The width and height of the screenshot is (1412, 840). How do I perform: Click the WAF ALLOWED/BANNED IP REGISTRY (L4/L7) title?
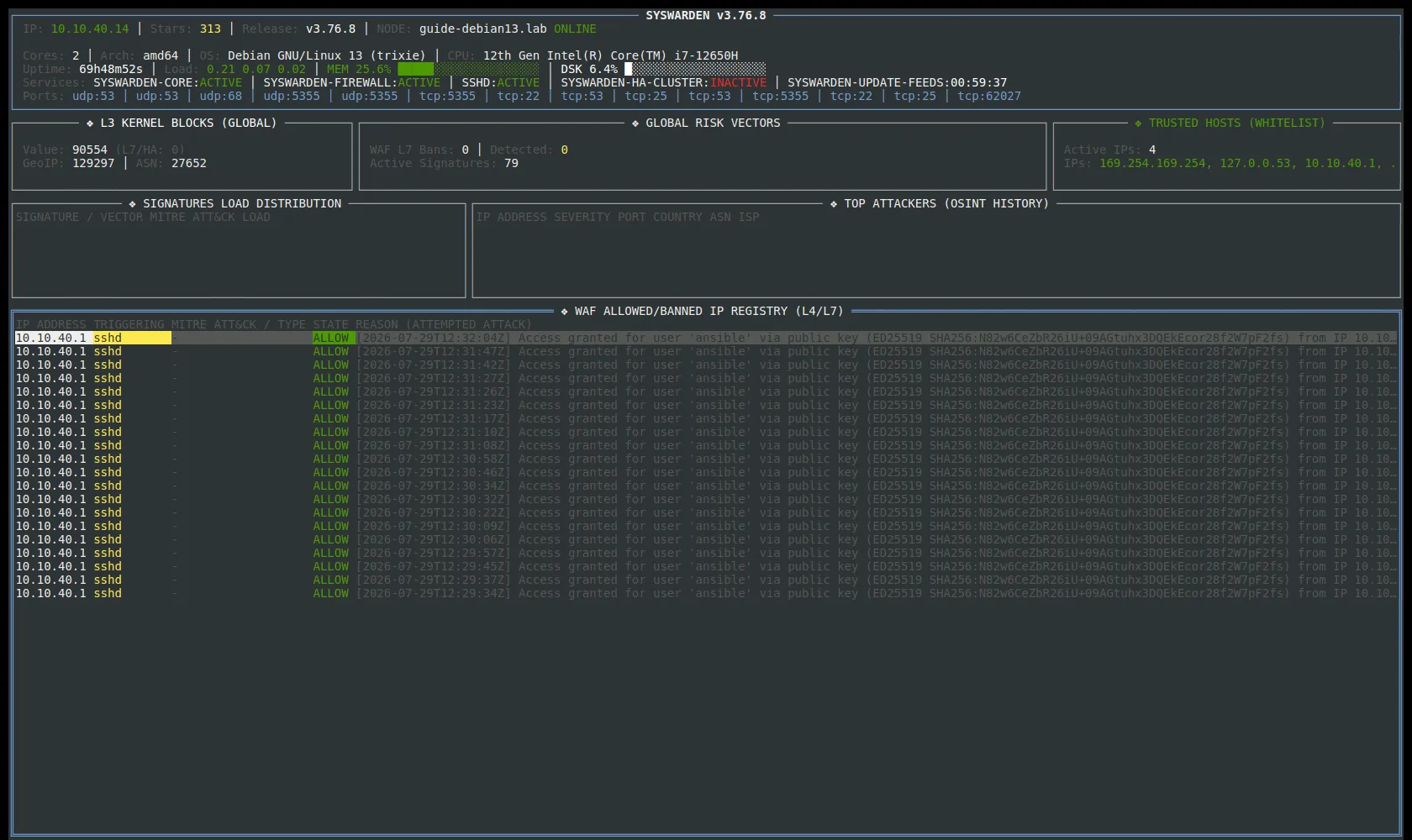[x=709, y=311]
